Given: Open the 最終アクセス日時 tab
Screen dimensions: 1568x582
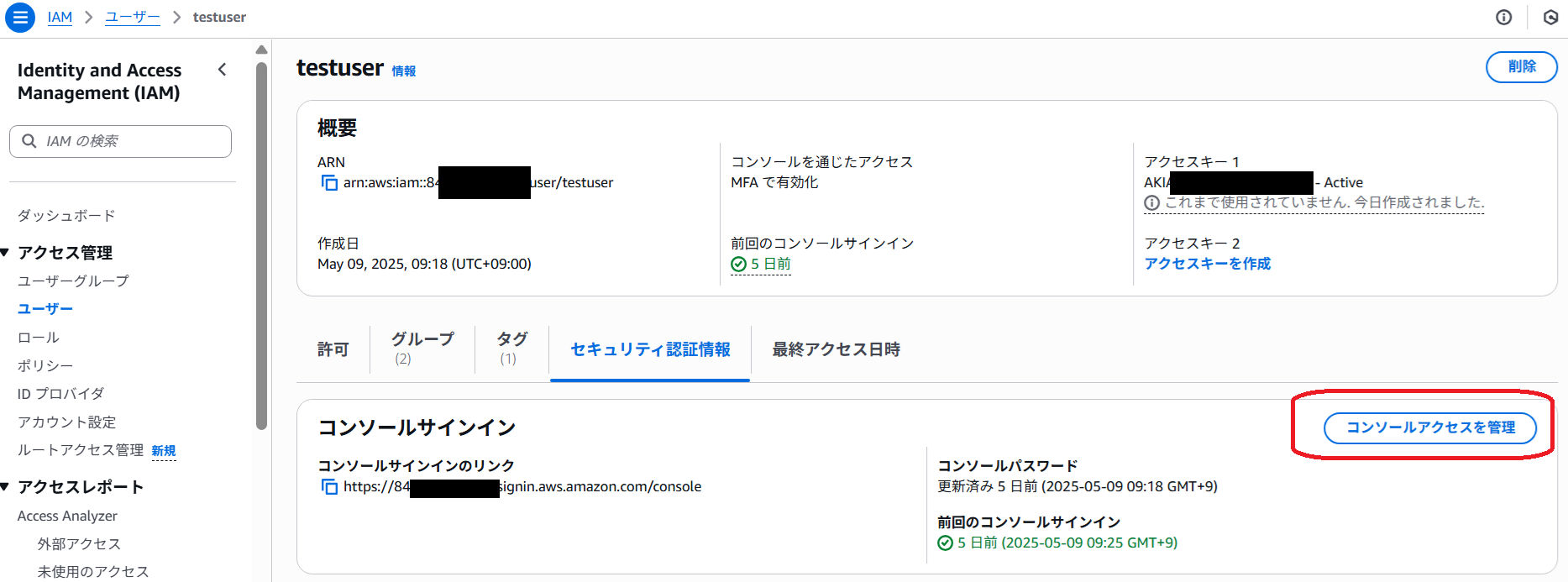Looking at the screenshot, I should pos(836,349).
